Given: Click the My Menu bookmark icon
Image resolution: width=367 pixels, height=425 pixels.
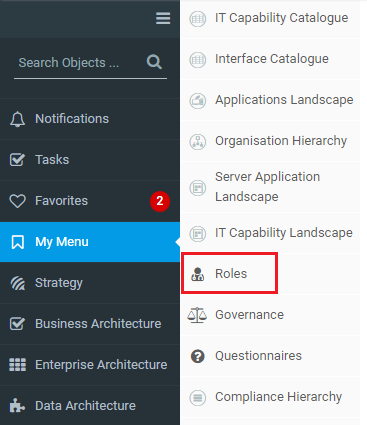Looking at the screenshot, I should 17,242.
